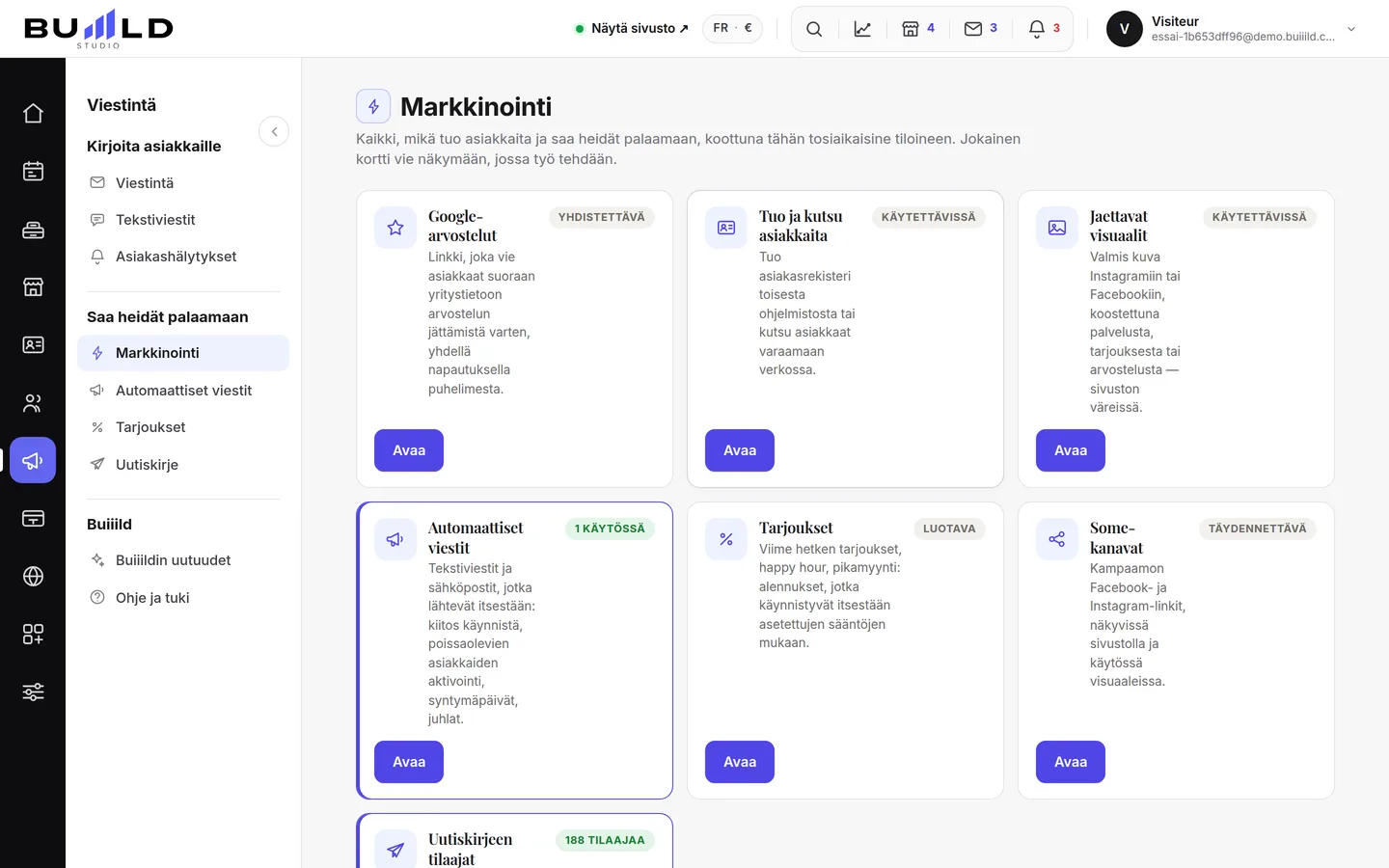The width and height of the screenshot is (1389, 868).
Task: Select Markkinointi in the side menu
Action: click(183, 353)
